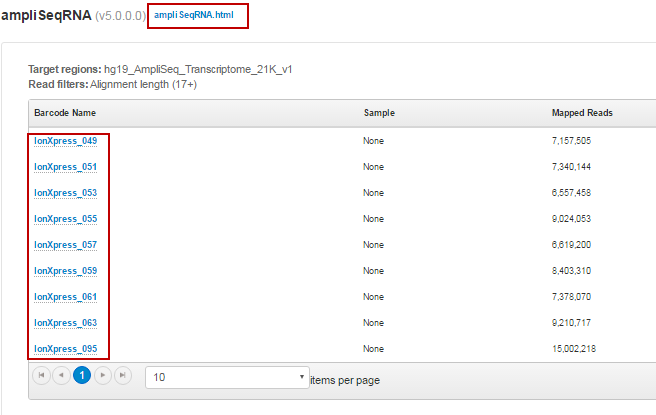656x415 pixels.
Task: Select the IonXpress_057 link
Action: 65,245
